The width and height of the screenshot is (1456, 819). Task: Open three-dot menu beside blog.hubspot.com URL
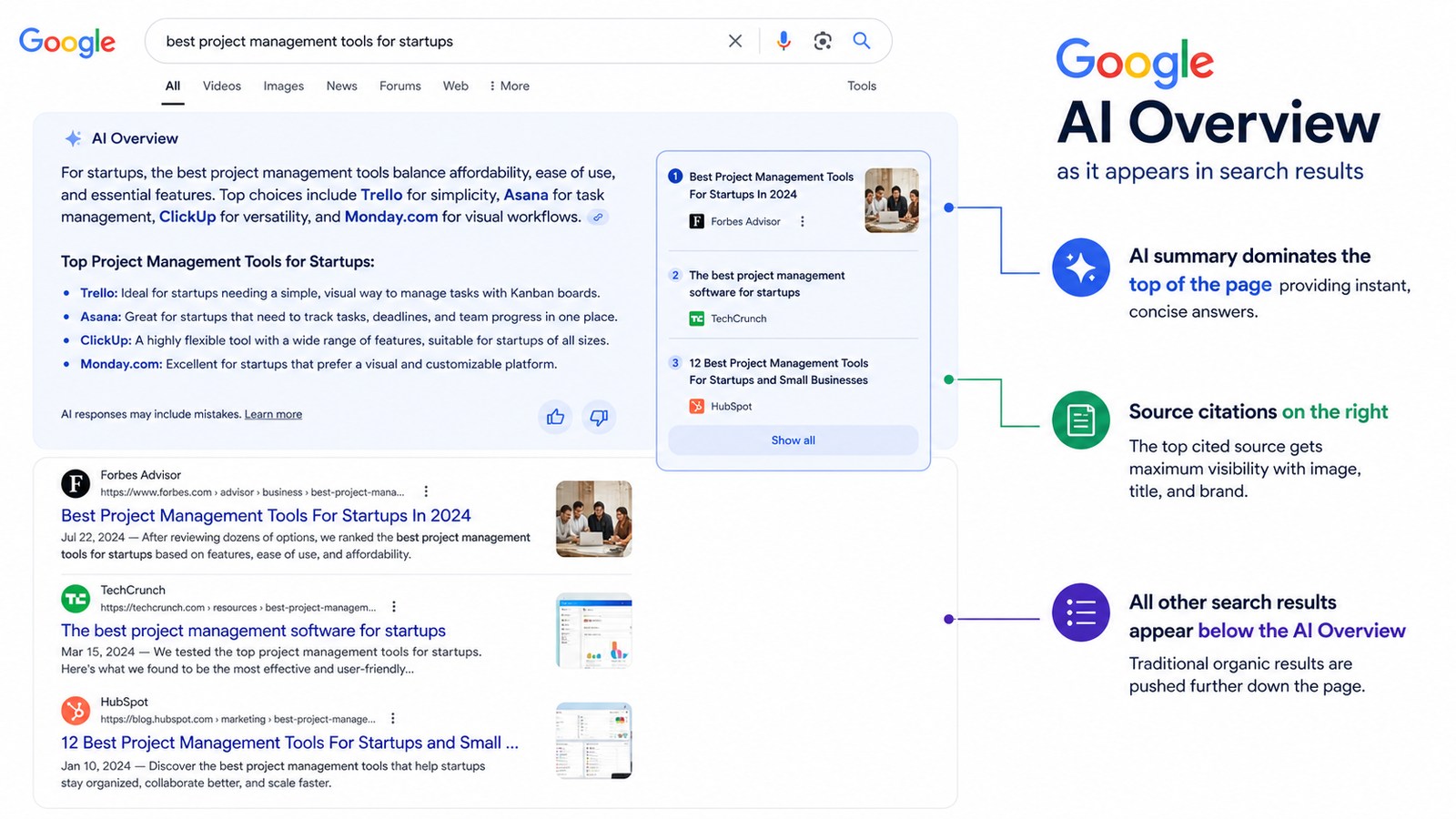tap(393, 719)
